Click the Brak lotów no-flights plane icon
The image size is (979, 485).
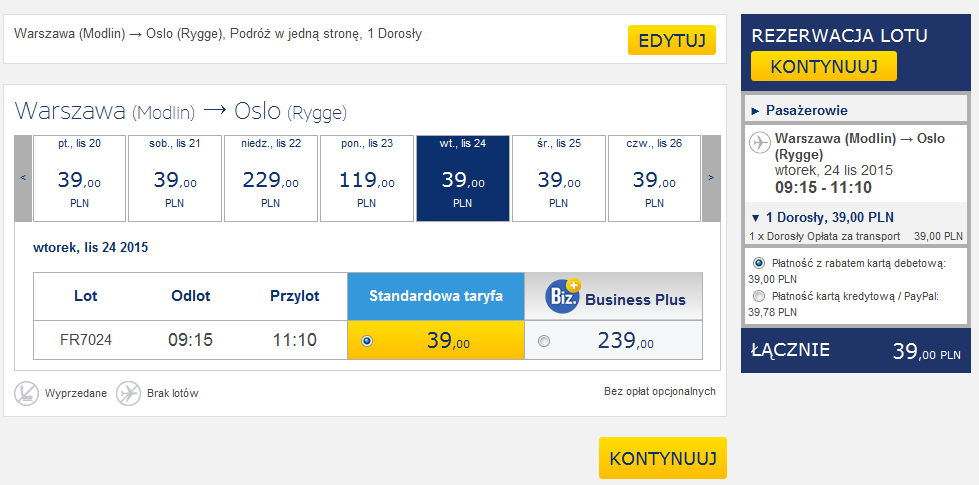tap(129, 394)
